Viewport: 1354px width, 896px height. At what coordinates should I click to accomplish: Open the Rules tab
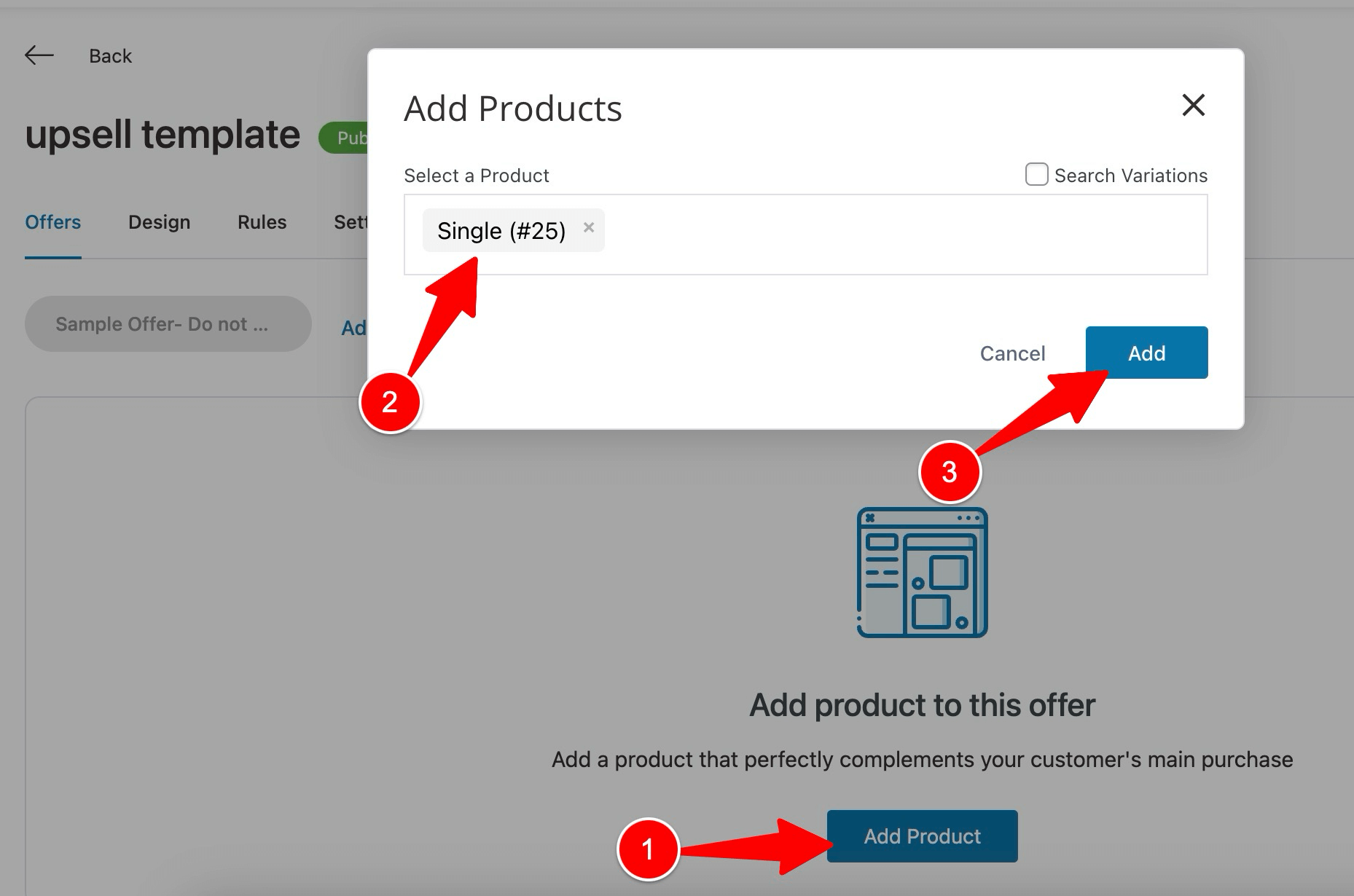click(x=262, y=222)
